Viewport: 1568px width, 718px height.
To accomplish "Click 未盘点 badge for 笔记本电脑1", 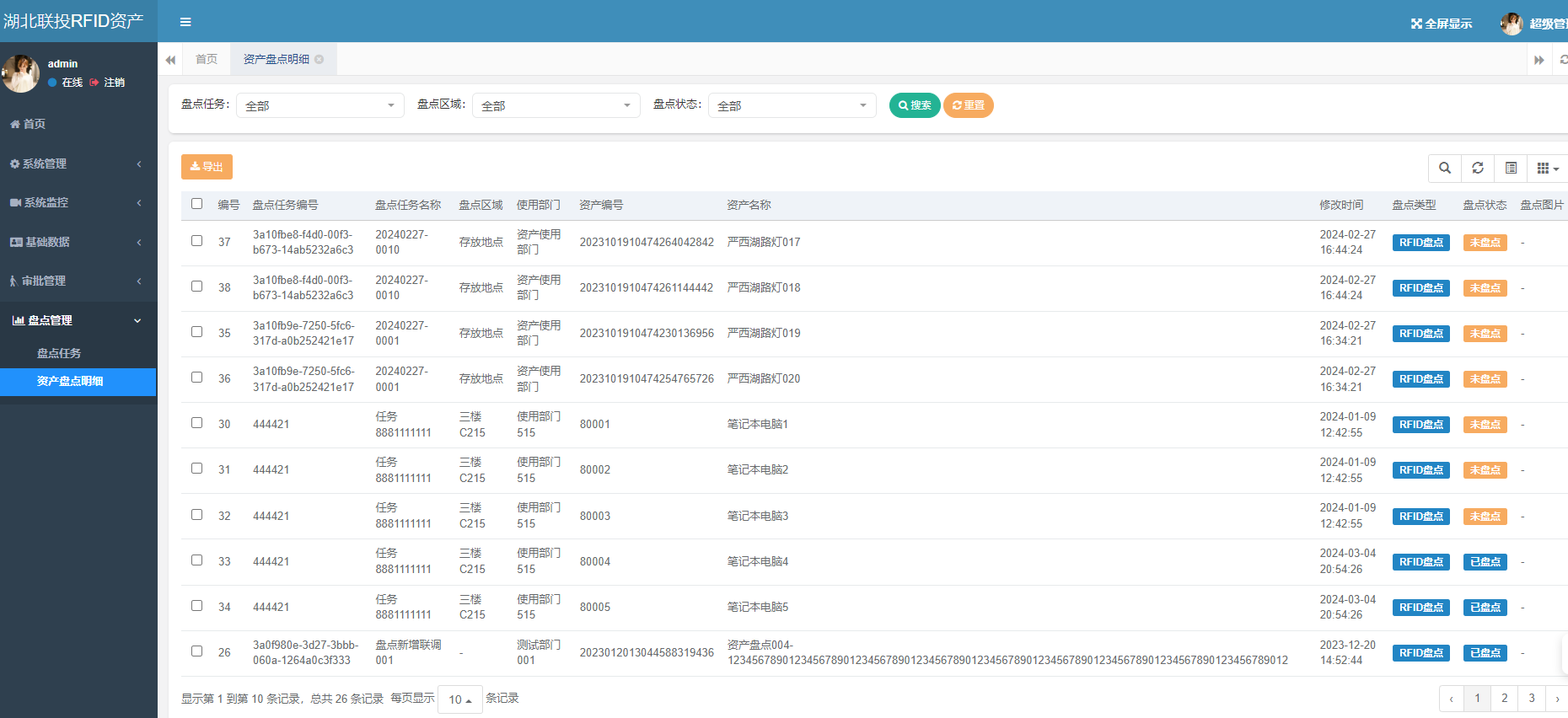I will coord(1485,425).
